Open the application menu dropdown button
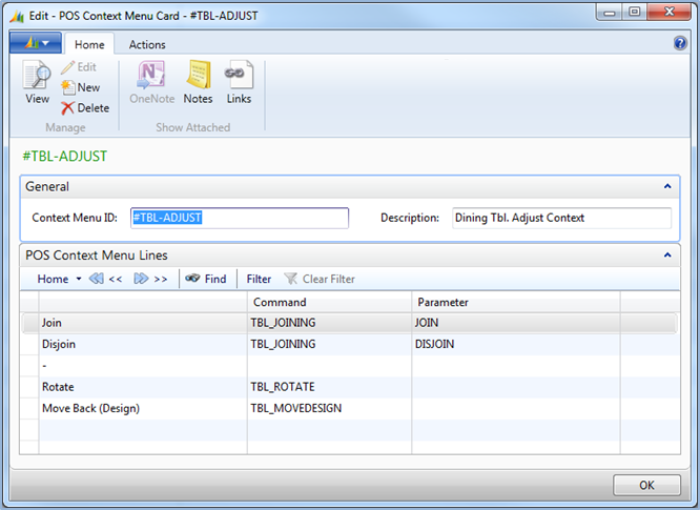Image resolution: width=700 pixels, height=510 pixels. click(x=36, y=43)
